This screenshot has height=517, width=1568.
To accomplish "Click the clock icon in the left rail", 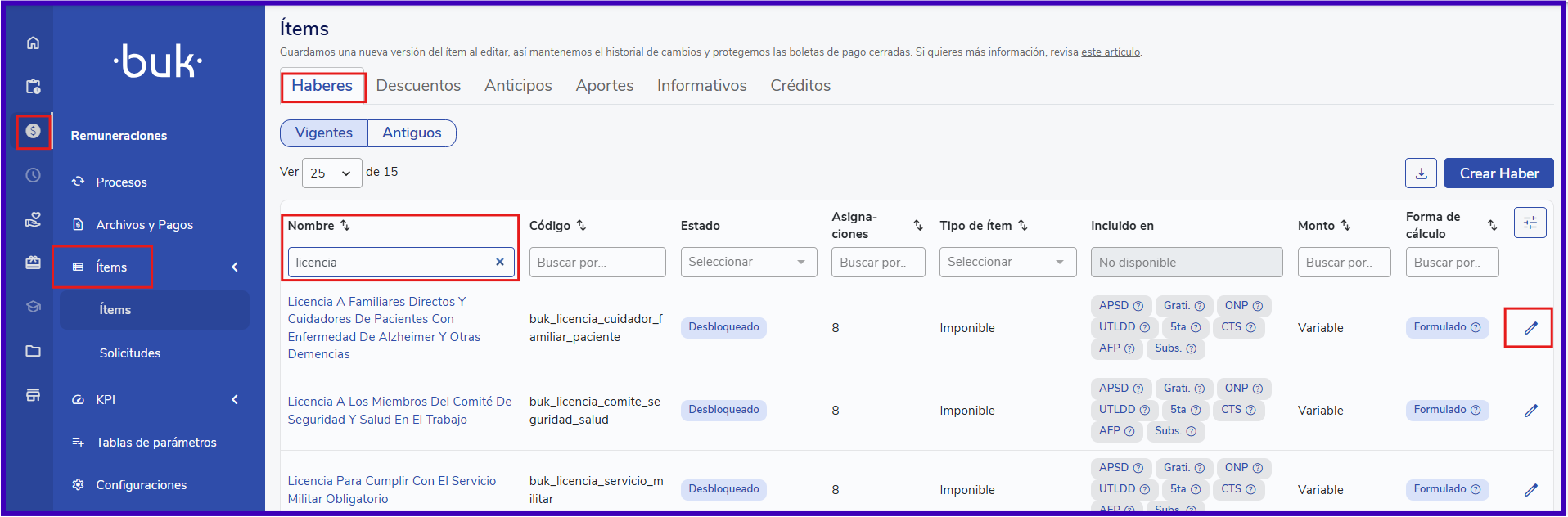I will (x=33, y=175).
